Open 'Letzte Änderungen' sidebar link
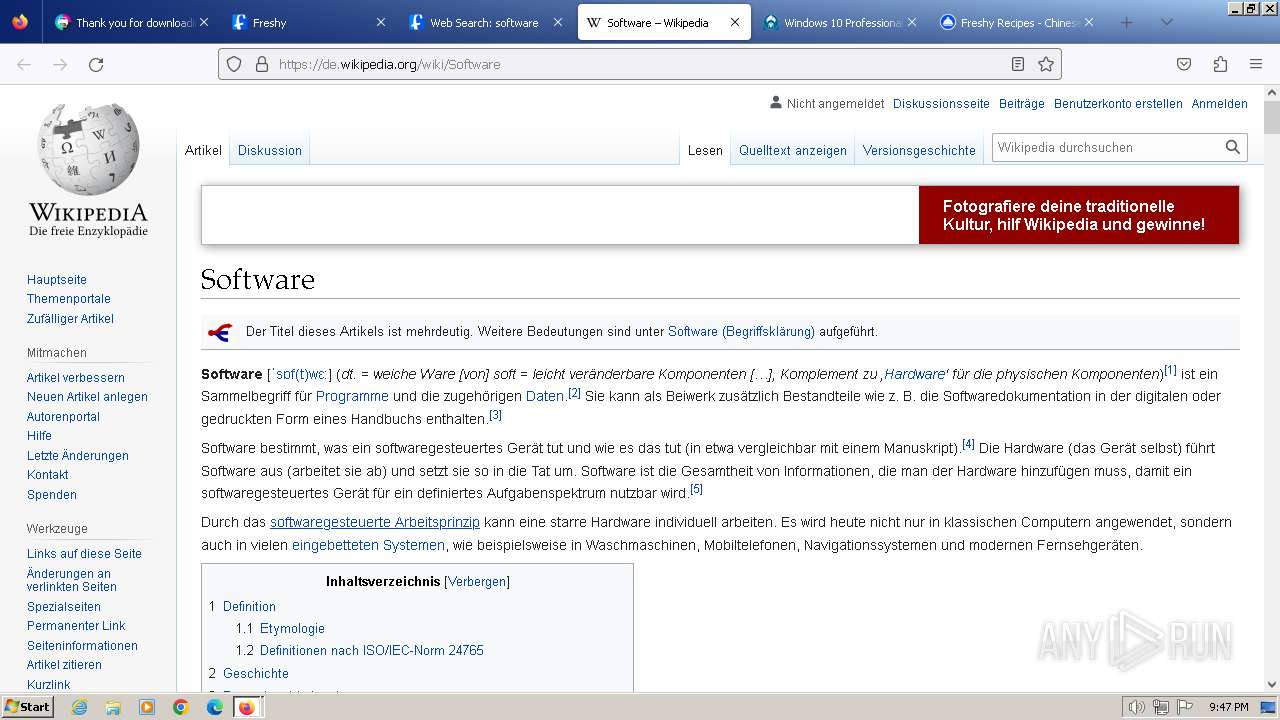Viewport: 1280px width, 720px height. 78,455
